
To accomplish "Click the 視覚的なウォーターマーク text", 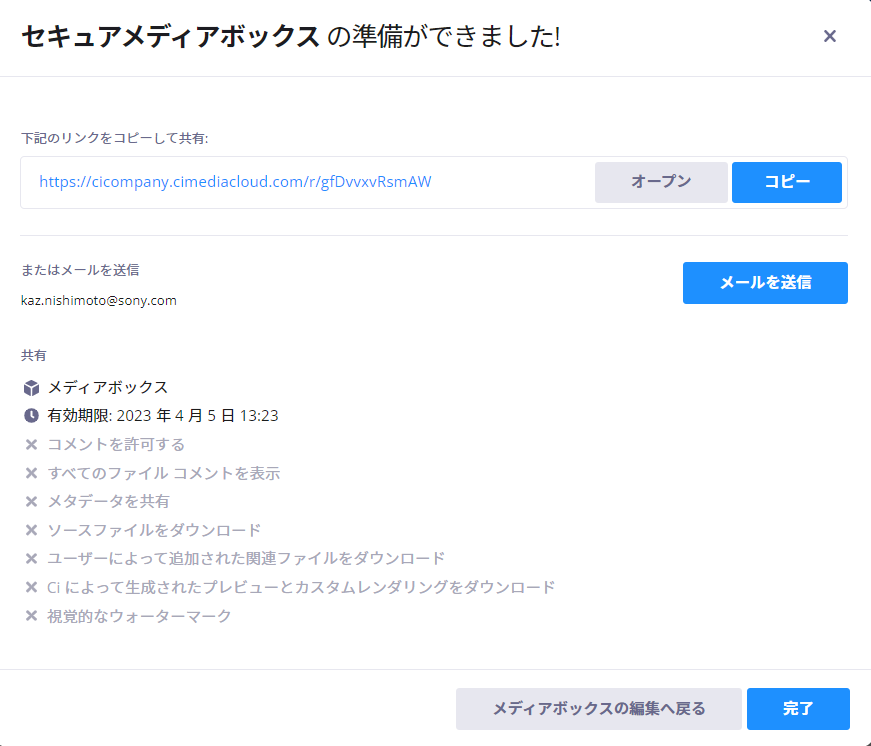I will [x=139, y=615].
